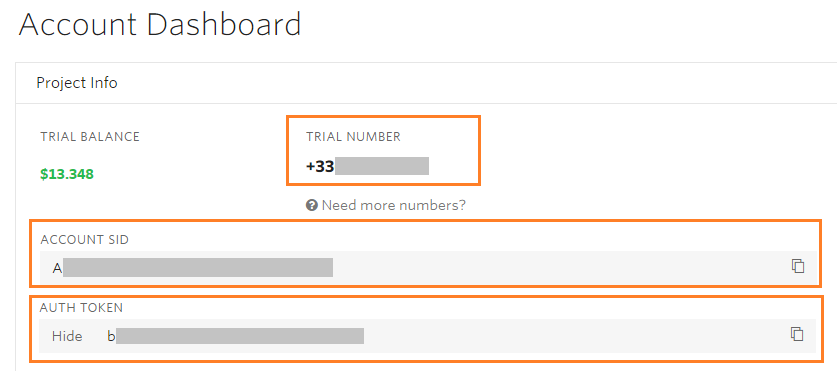This screenshot has height=371, width=837.
Task: Click the AUTH TOKEN label
Action: point(81,307)
